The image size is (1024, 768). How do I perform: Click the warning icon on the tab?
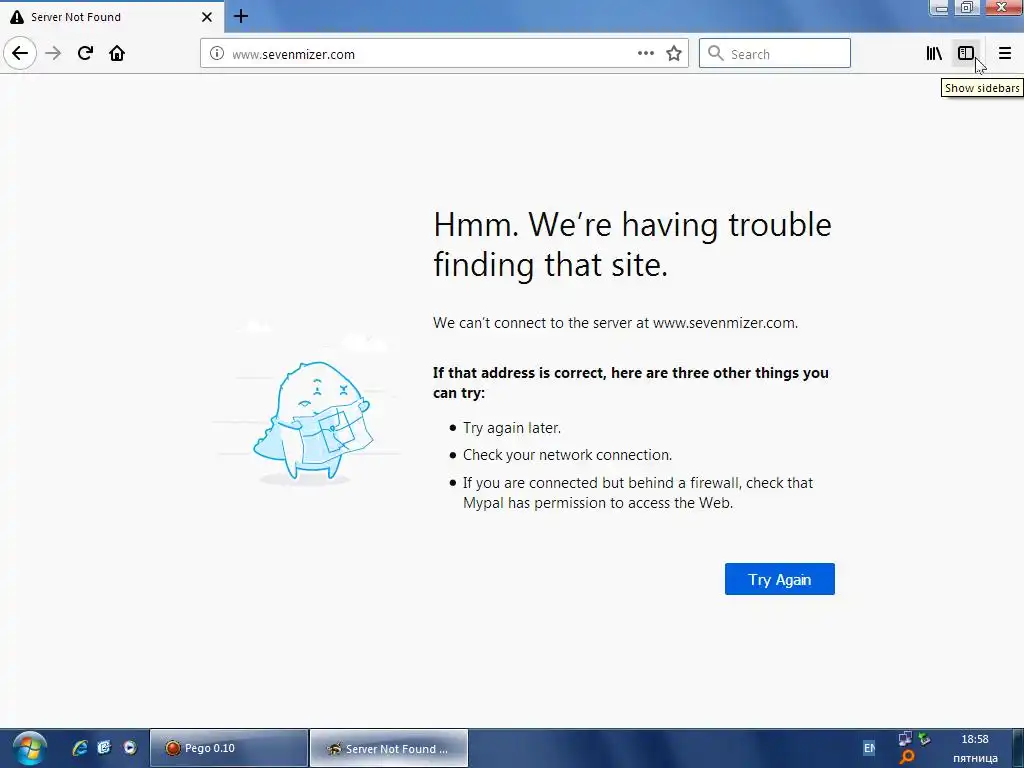[17, 17]
